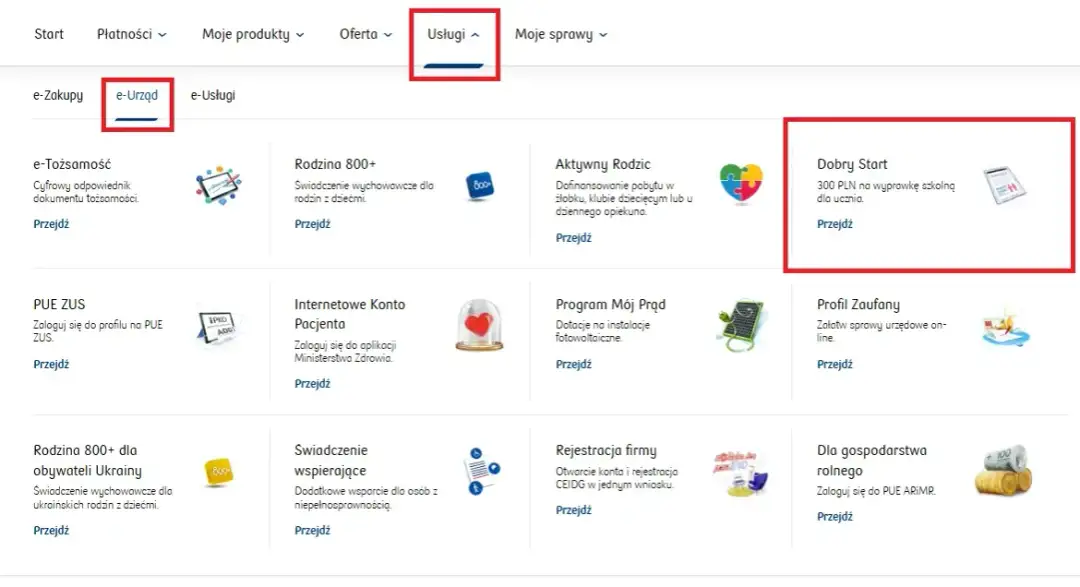Viewport: 1080px width, 587px height.
Task: Click the e-Tożsamość tablet icon
Action: click(x=218, y=185)
